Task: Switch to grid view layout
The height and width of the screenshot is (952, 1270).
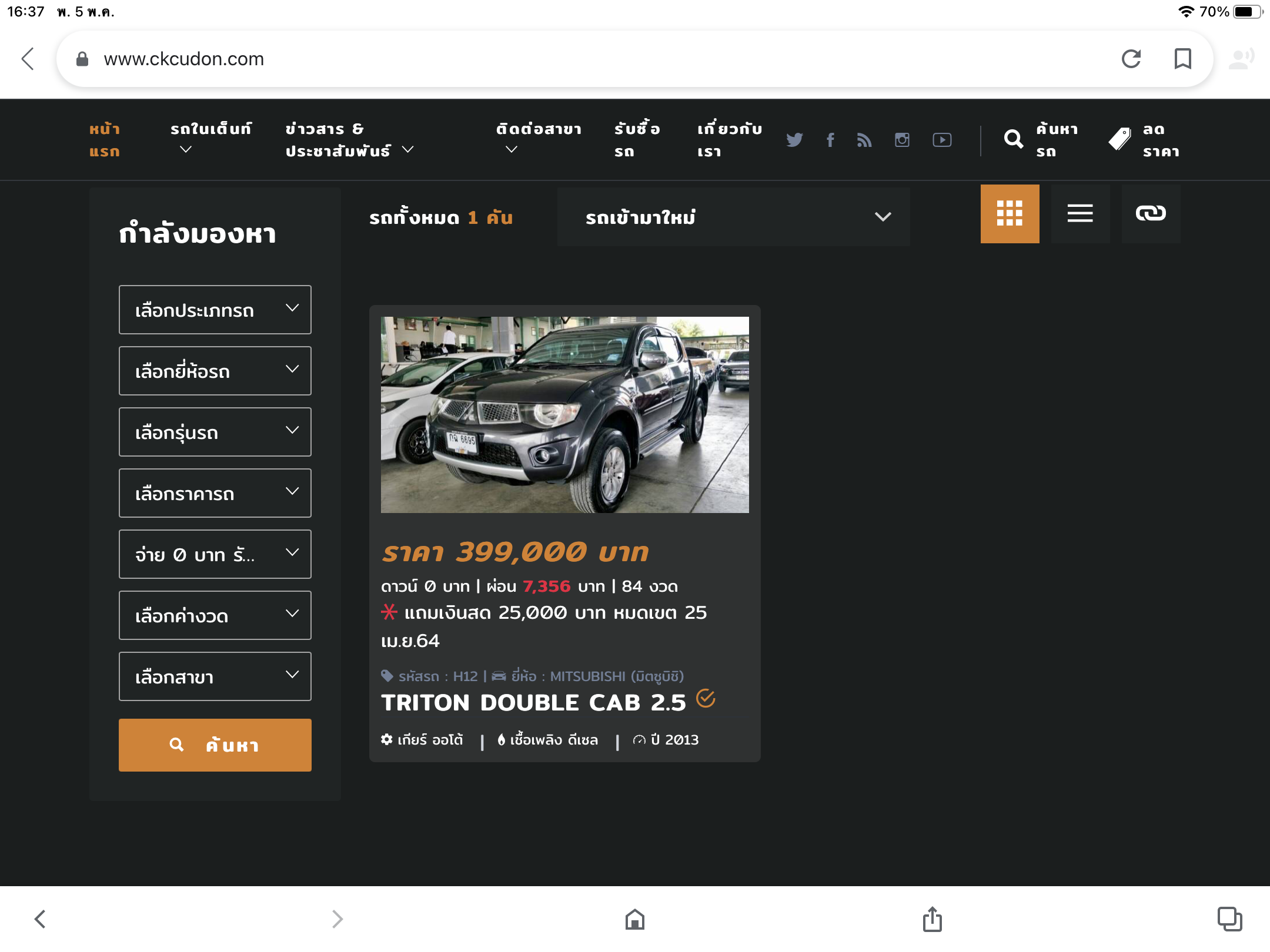Action: tap(1010, 214)
